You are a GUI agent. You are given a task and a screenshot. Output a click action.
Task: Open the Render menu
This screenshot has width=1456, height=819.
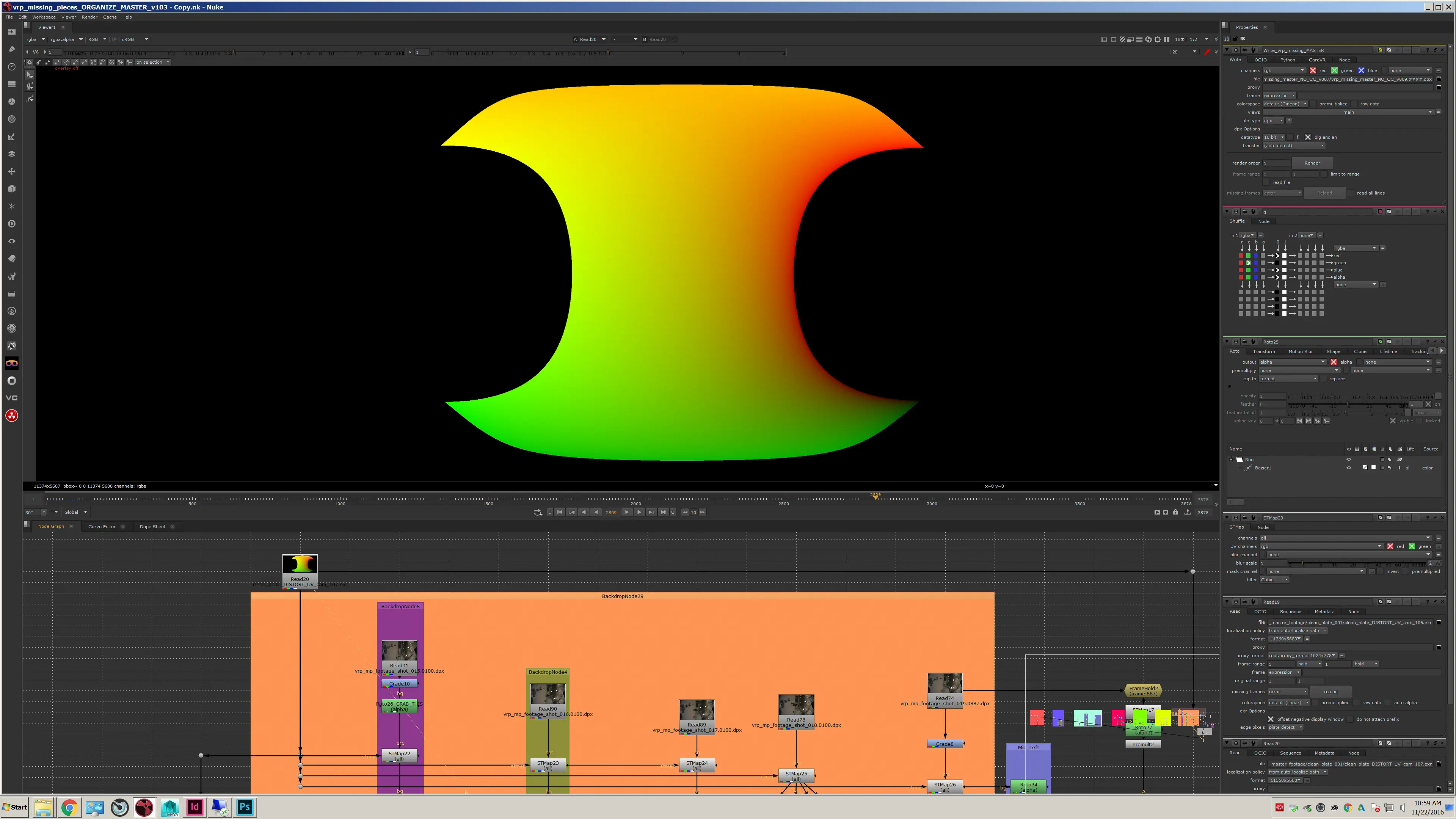89,17
